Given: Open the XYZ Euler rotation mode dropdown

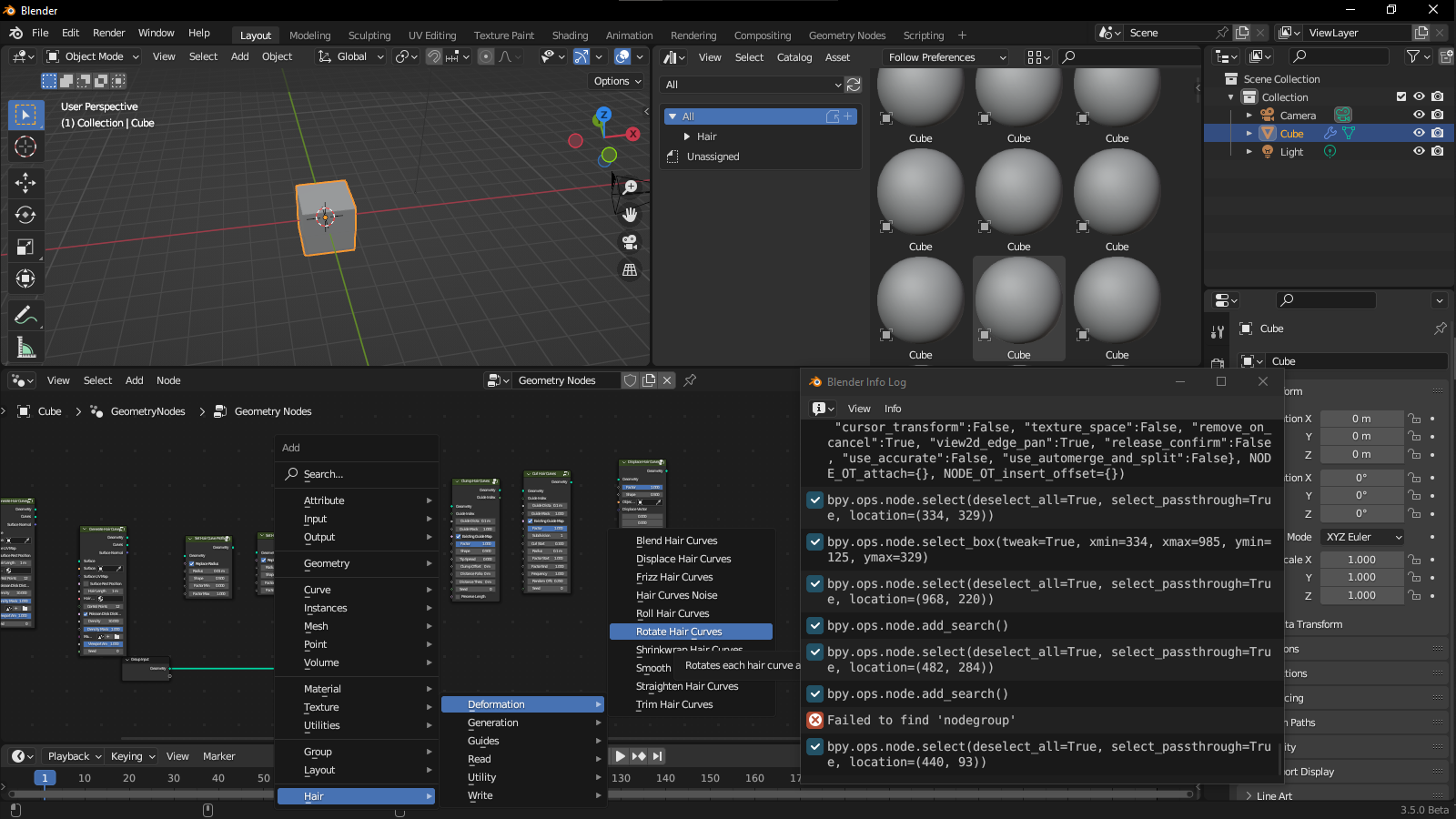Looking at the screenshot, I should coord(1362,537).
